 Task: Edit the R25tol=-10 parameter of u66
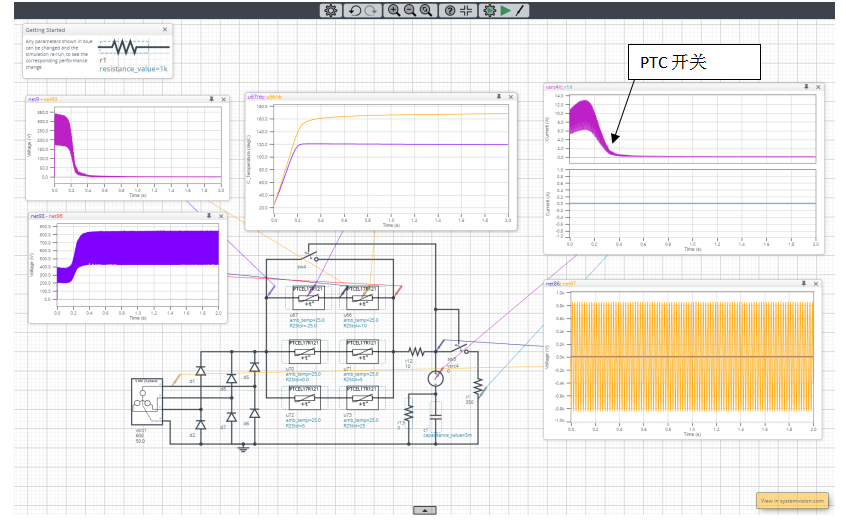click(355, 326)
